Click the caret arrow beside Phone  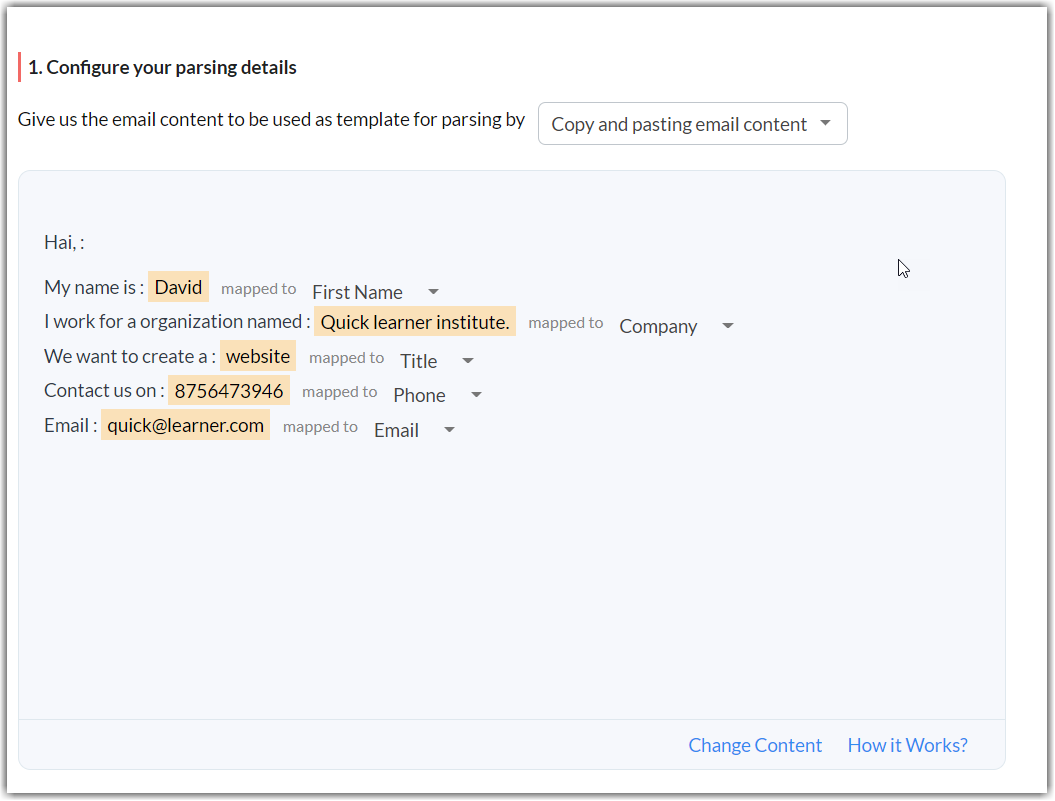[x=476, y=395]
